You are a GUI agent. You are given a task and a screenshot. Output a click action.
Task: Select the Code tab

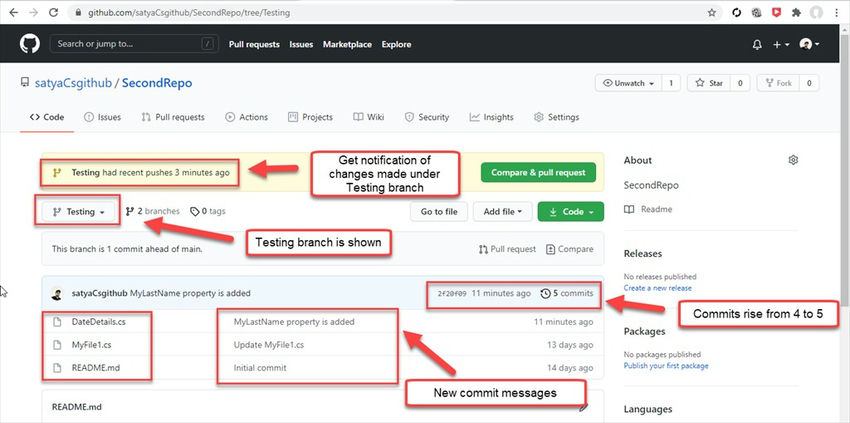[x=47, y=117]
